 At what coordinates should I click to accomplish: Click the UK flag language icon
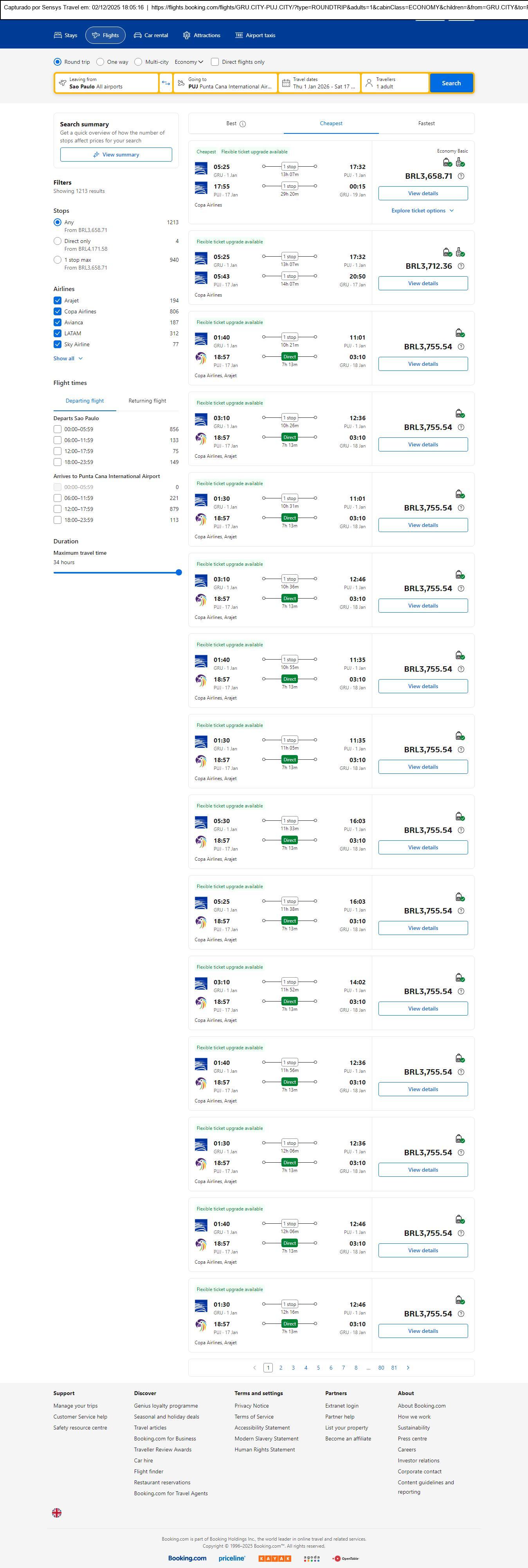point(57,1512)
